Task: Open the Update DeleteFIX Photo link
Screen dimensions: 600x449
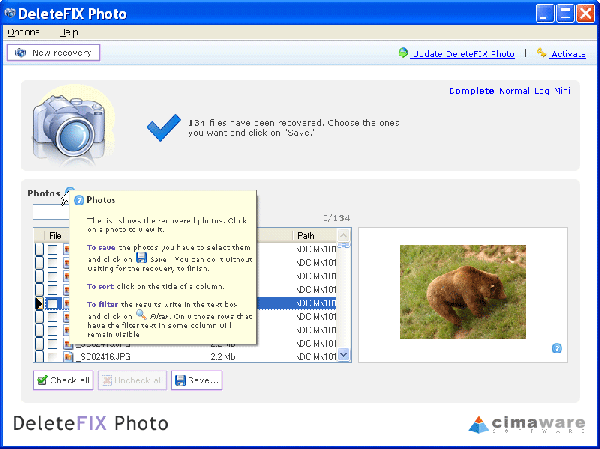Action: click(x=462, y=54)
